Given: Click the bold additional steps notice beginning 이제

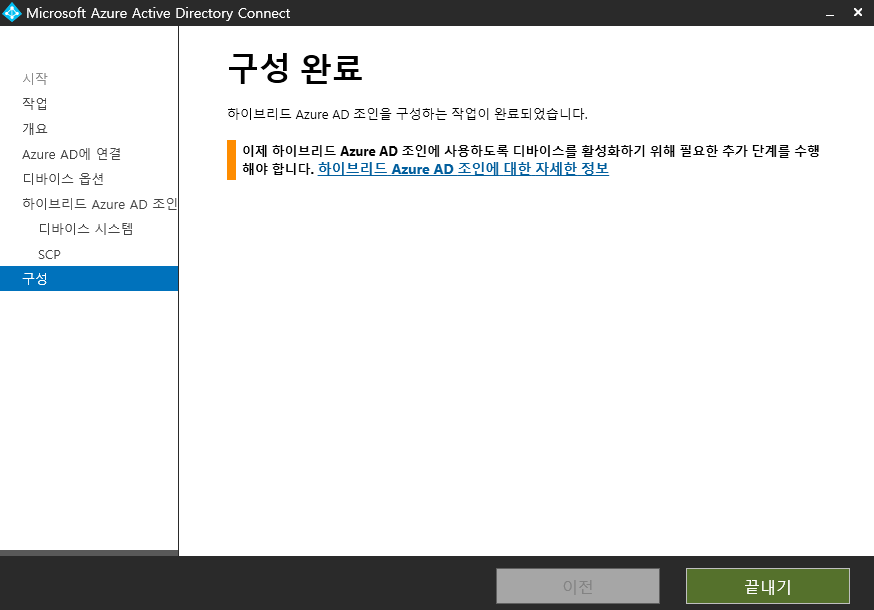Looking at the screenshot, I should tap(531, 159).
